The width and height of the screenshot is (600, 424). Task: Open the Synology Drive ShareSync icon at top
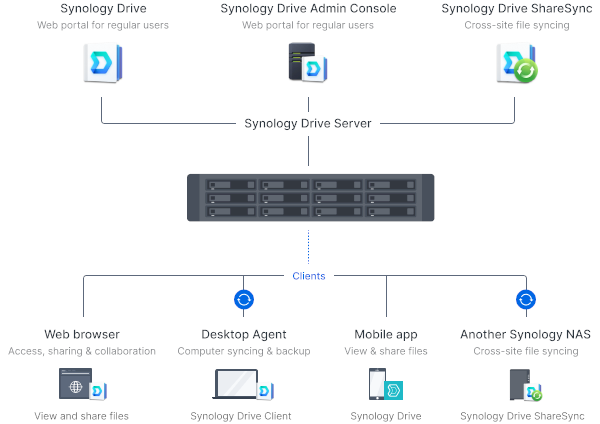point(516,63)
